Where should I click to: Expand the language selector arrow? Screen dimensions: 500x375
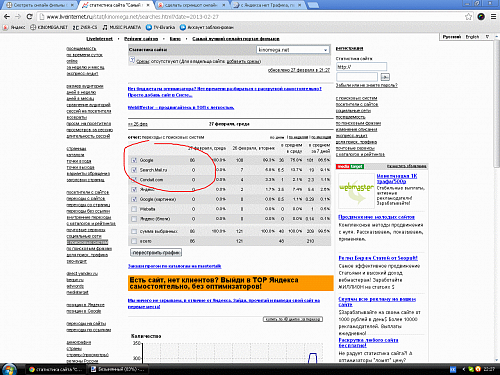(x=487, y=37)
